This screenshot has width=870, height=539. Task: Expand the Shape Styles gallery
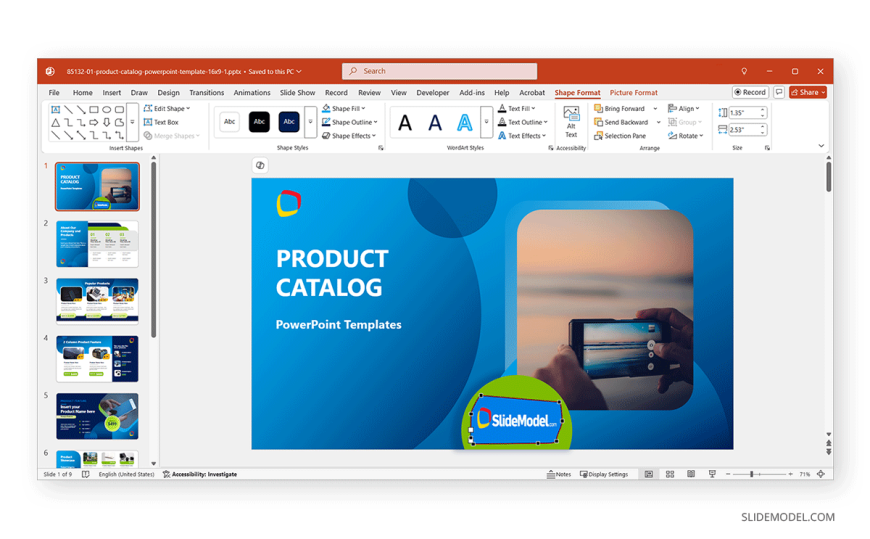pos(311,122)
